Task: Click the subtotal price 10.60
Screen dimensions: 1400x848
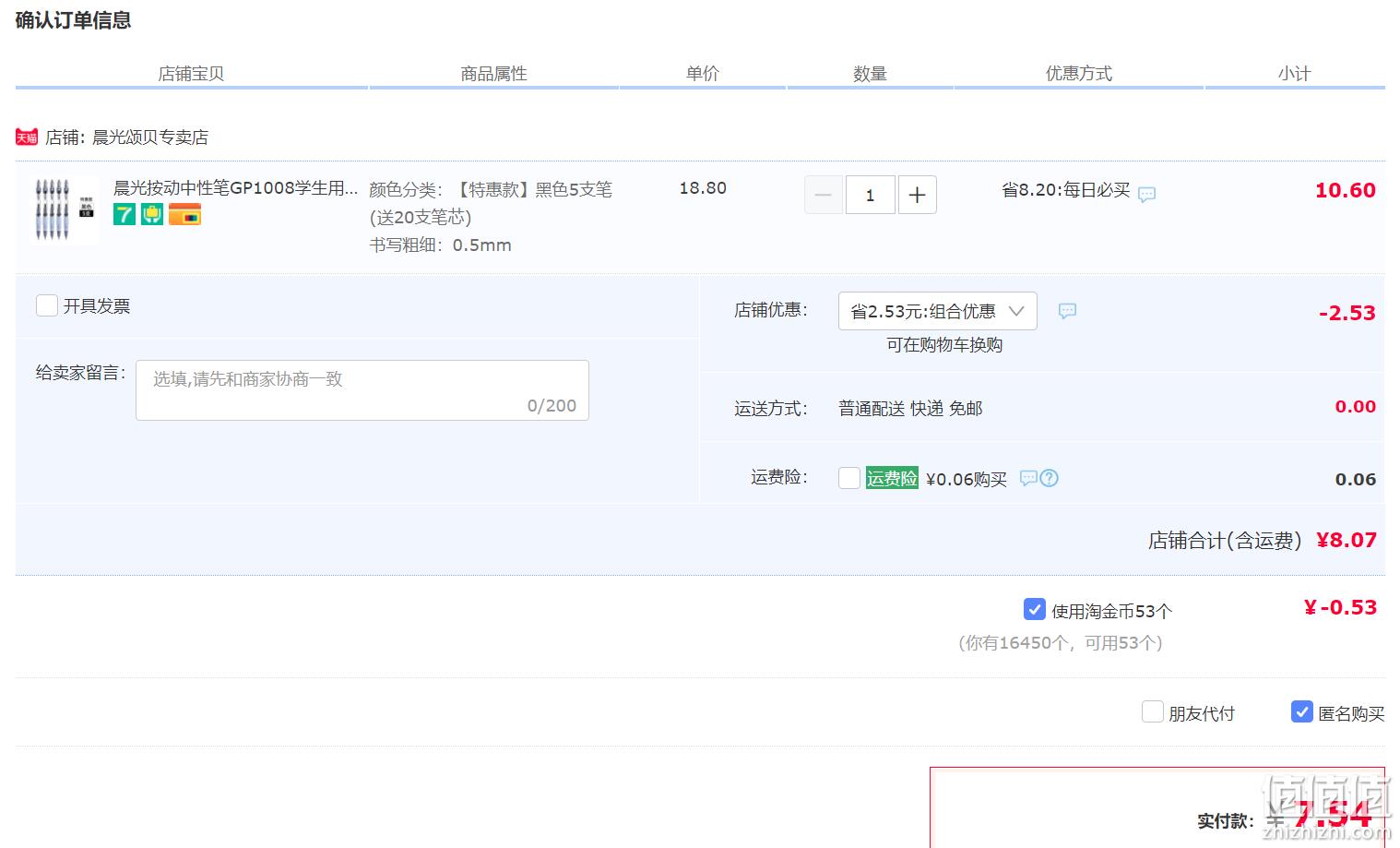Action: pos(1346,190)
